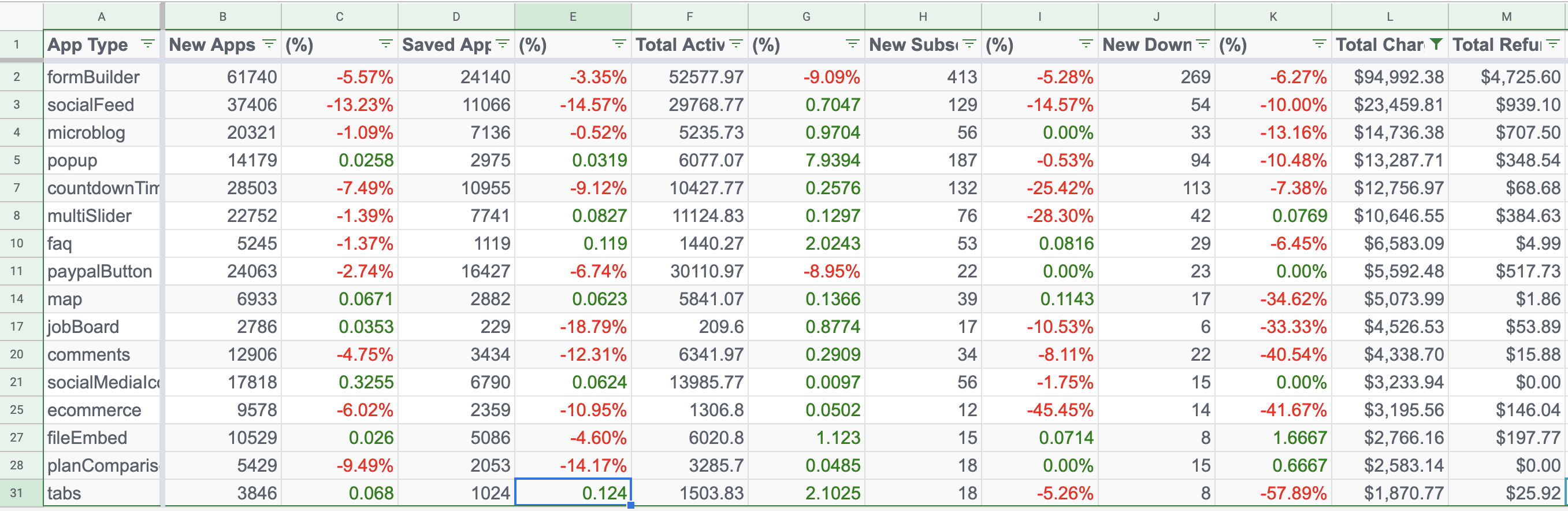This screenshot has width=1568, height=511.
Task: Click the 0.3255 cell
Action: coord(340,382)
